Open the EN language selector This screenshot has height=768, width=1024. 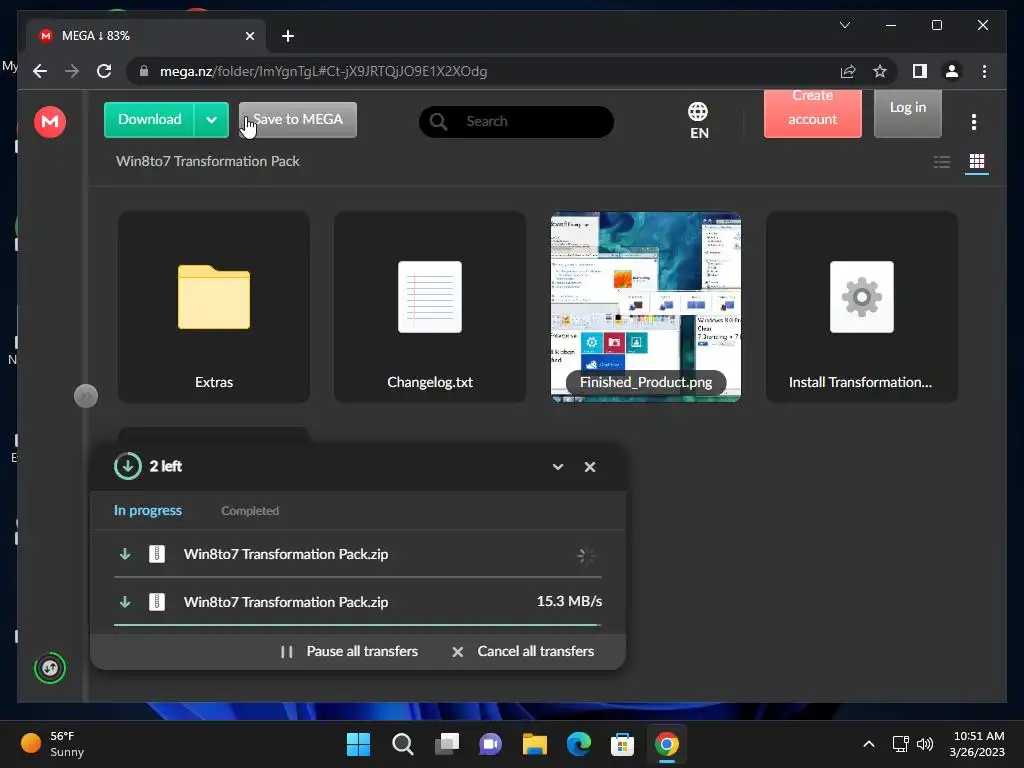click(x=698, y=121)
